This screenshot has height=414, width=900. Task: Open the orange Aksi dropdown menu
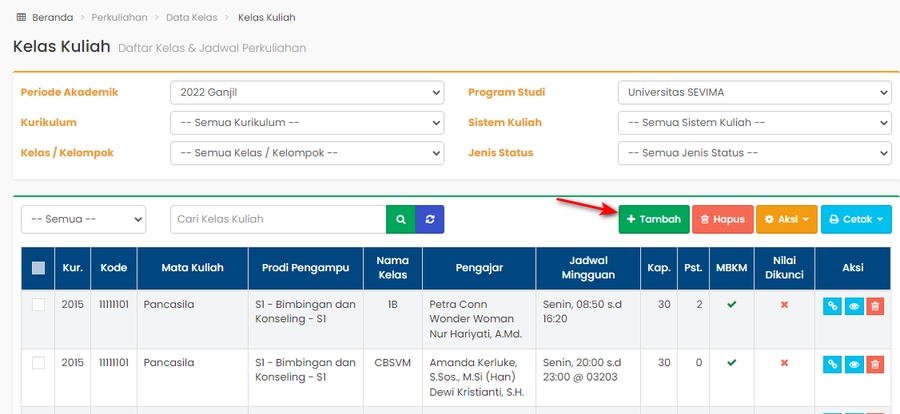tap(786, 219)
